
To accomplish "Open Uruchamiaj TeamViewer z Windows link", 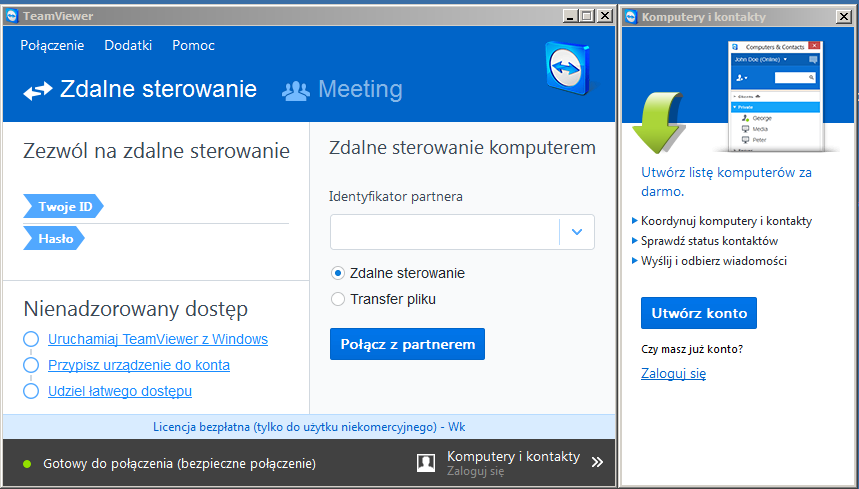I will coord(158,339).
